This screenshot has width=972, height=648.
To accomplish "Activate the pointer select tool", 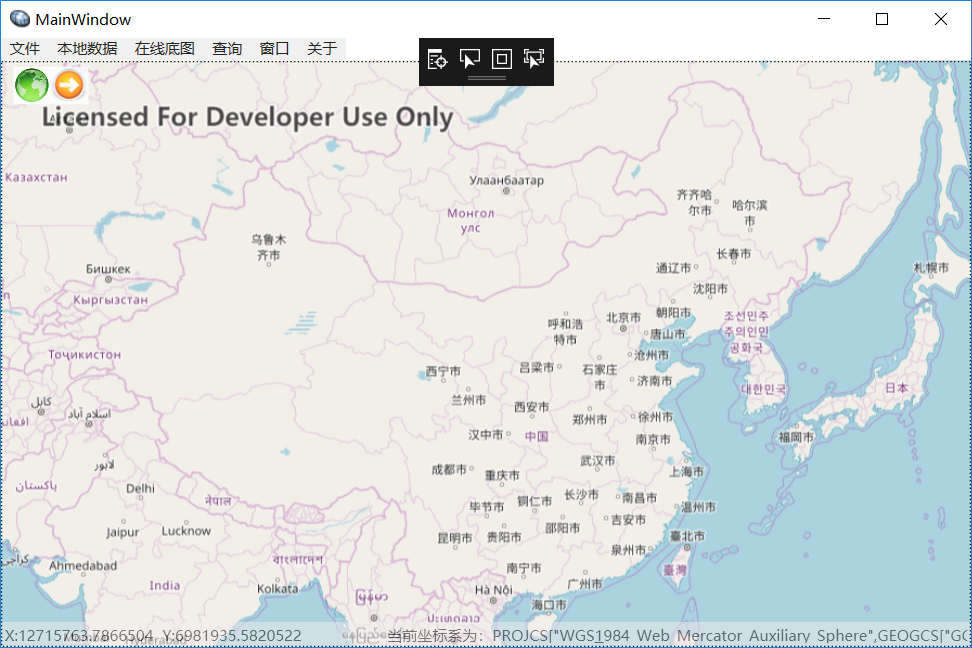I will point(470,59).
